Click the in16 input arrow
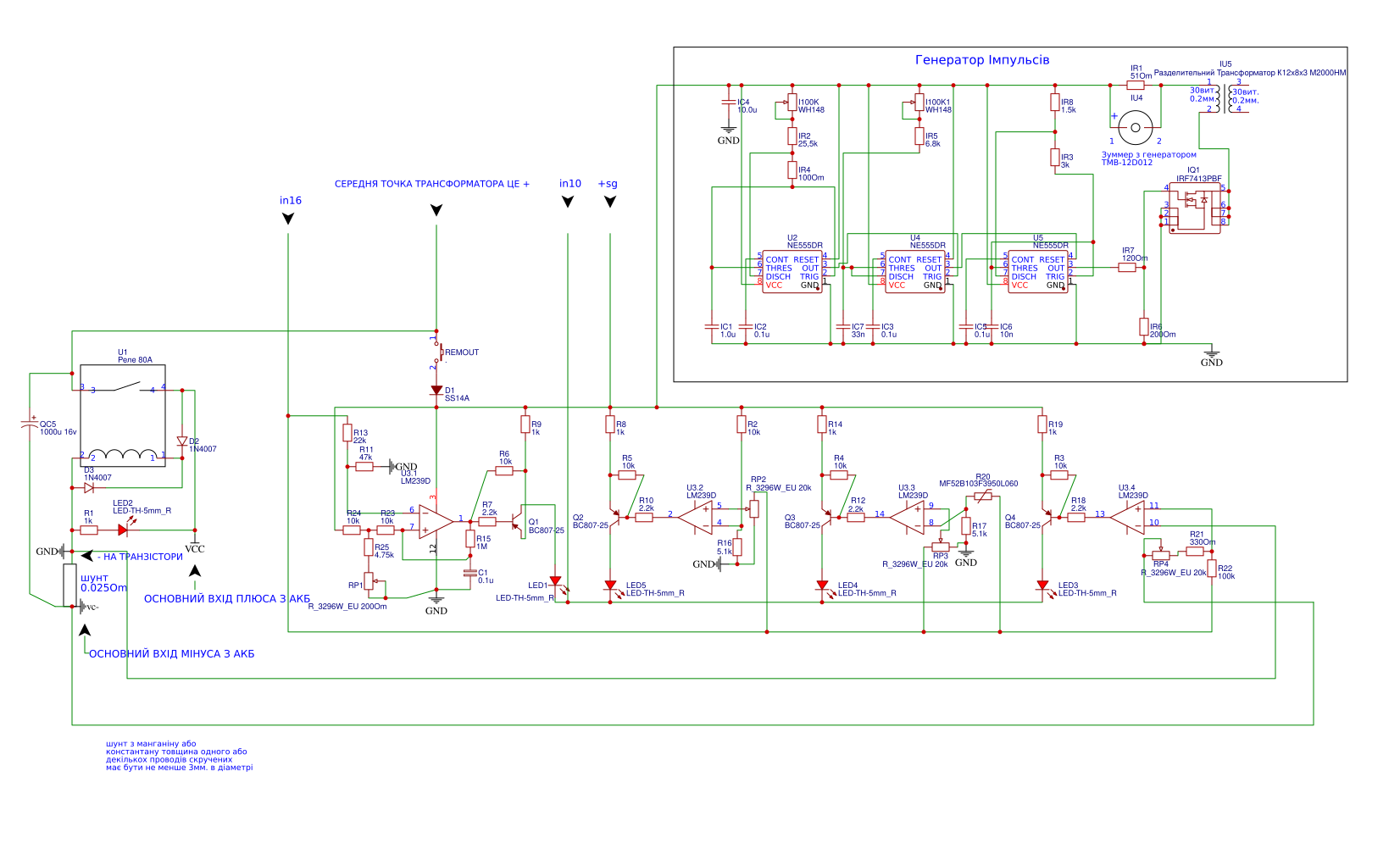Image resolution: width=1400 pixels, height=849 pixels. point(288,219)
